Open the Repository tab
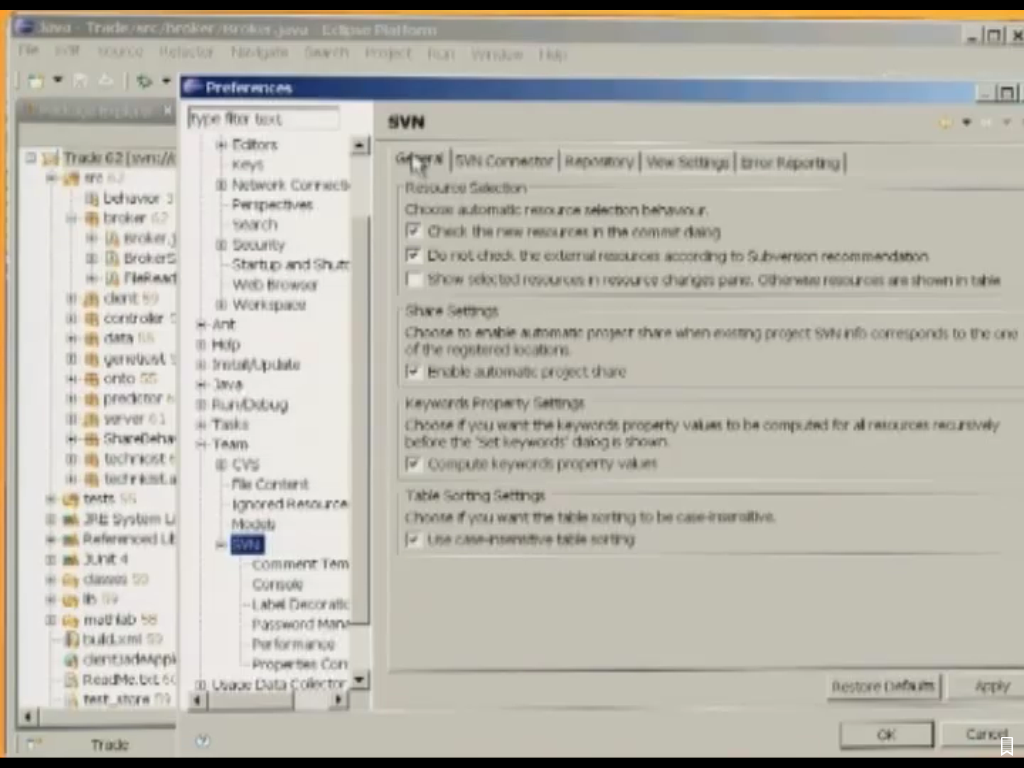Viewport: 1024px width, 768px height. click(x=599, y=161)
